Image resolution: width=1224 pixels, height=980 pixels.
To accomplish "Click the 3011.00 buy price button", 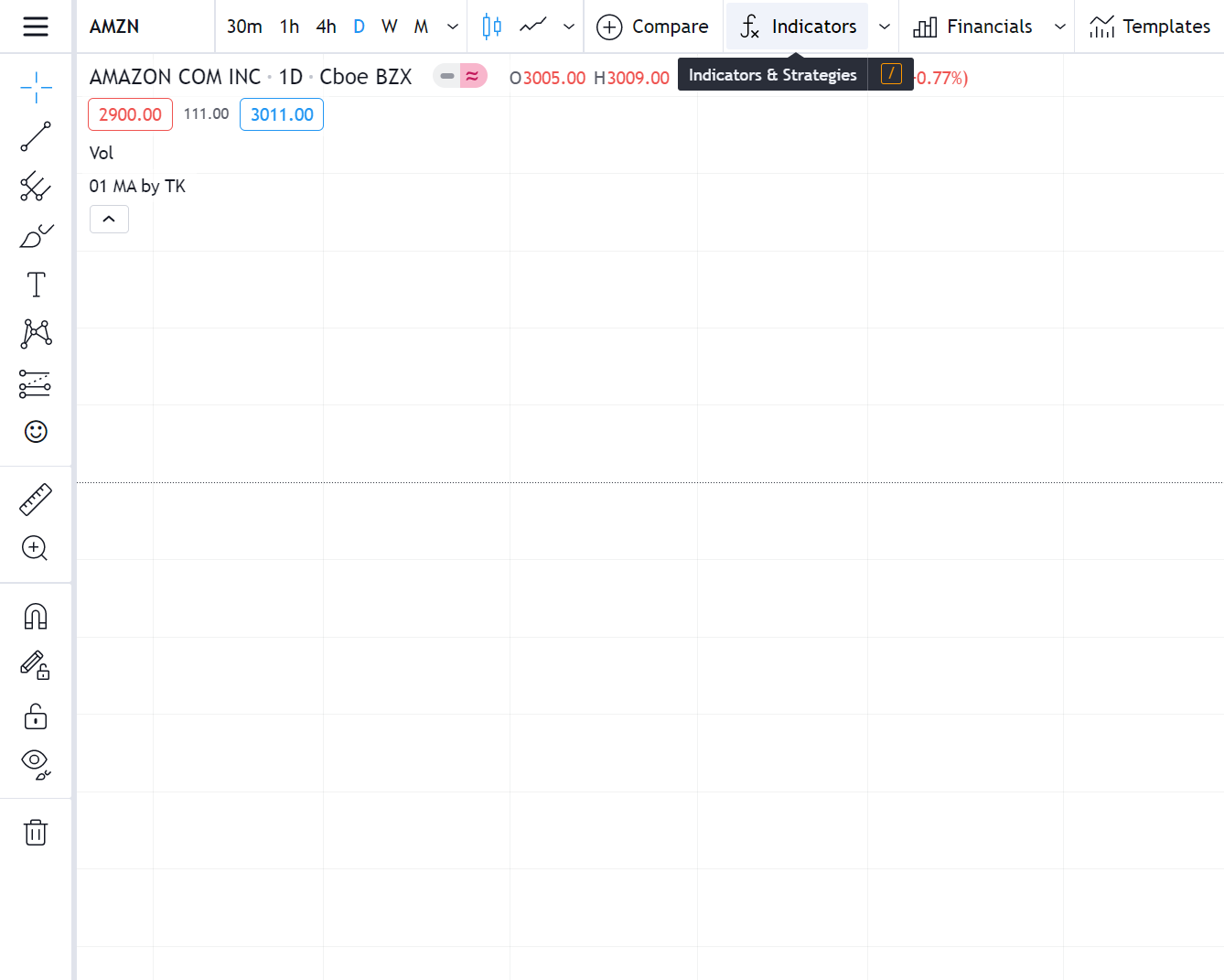I will (x=282, y=114).
